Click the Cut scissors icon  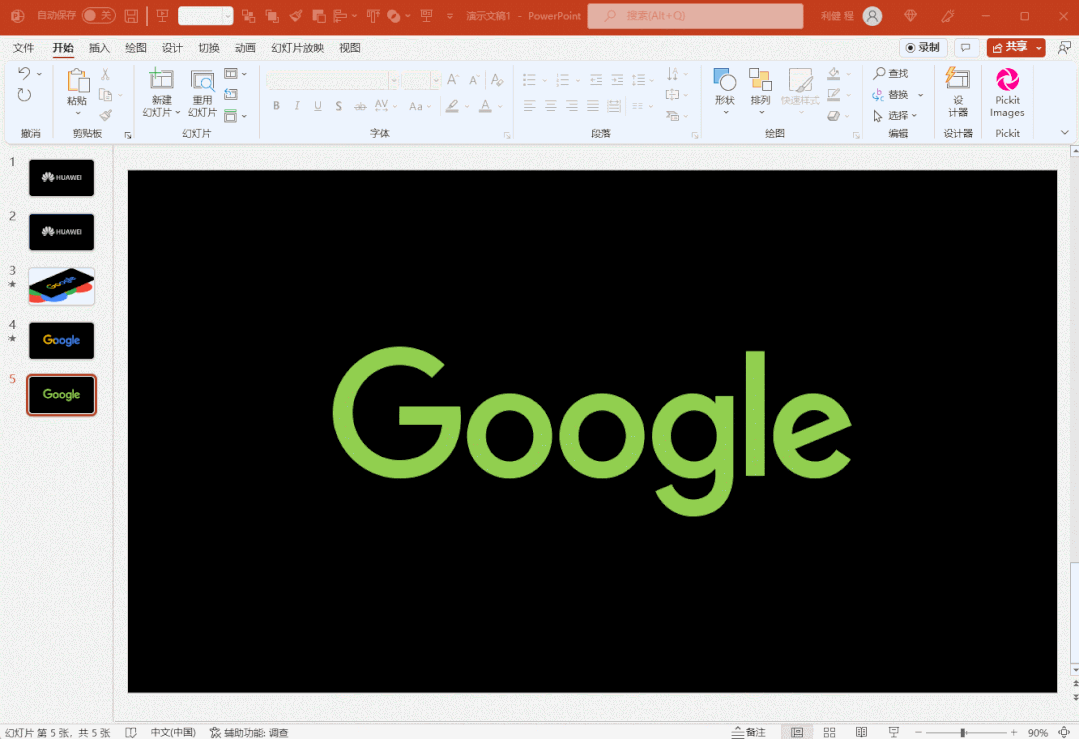105,74
